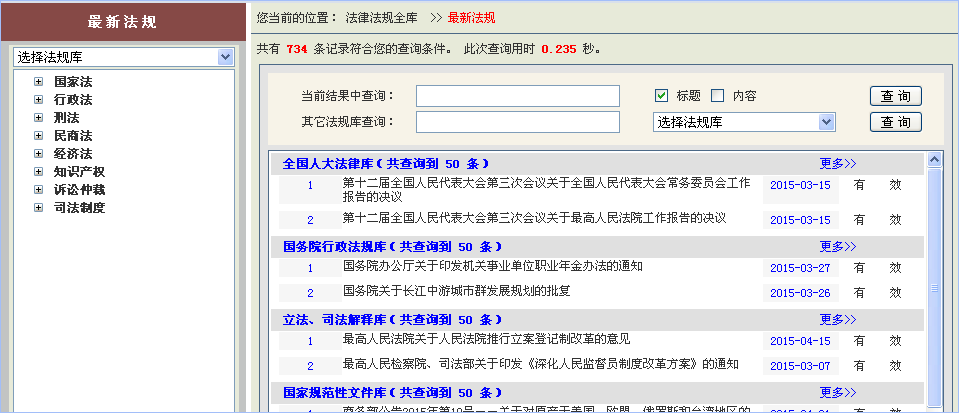Image resolution: width=959 pixels, height=413 pixels.
Task: Open 机关事业单位职业年金办法的通知 entry
Action: click(x=492, y=266)
